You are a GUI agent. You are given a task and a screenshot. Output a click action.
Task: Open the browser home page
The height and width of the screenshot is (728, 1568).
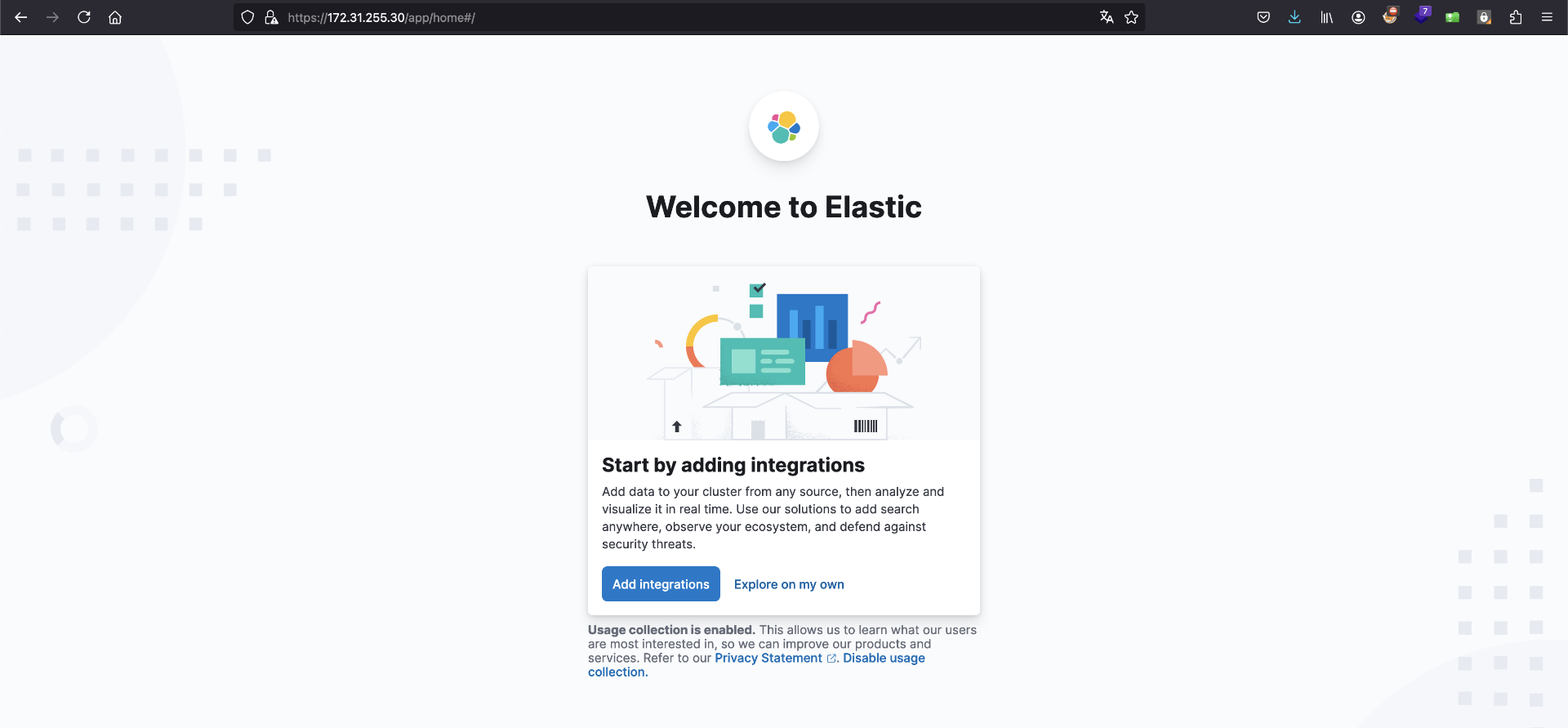[115, 17]
